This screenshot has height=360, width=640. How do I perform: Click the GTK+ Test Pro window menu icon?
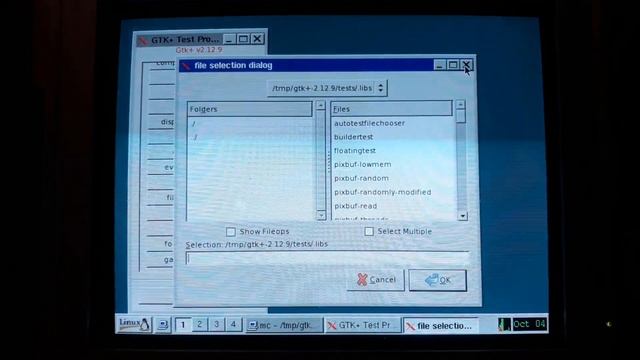pyautogui.click(x=142, y=40)
